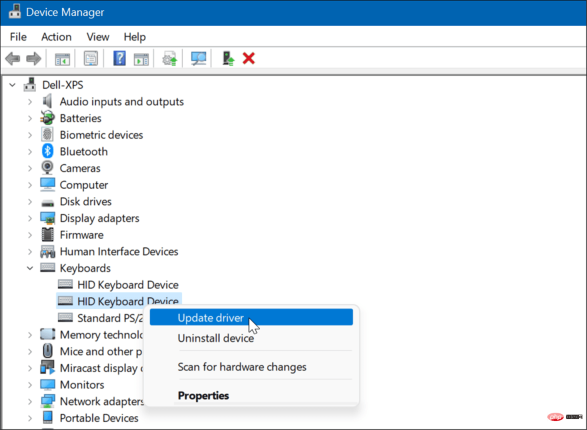Select the Portable Devices label
The image size is (587, 430).
point(99,418)
